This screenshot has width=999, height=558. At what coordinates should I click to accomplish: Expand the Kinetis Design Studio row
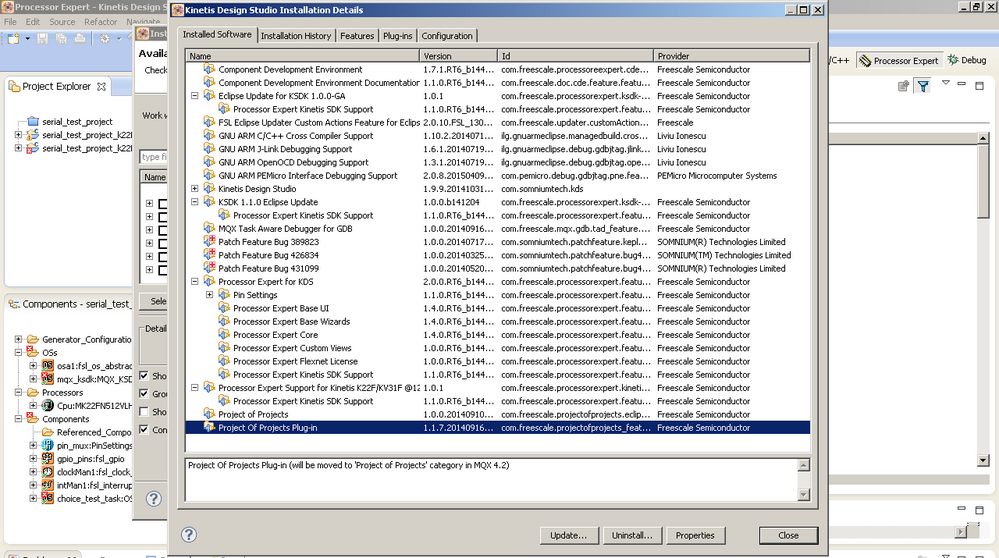point(195,189)
